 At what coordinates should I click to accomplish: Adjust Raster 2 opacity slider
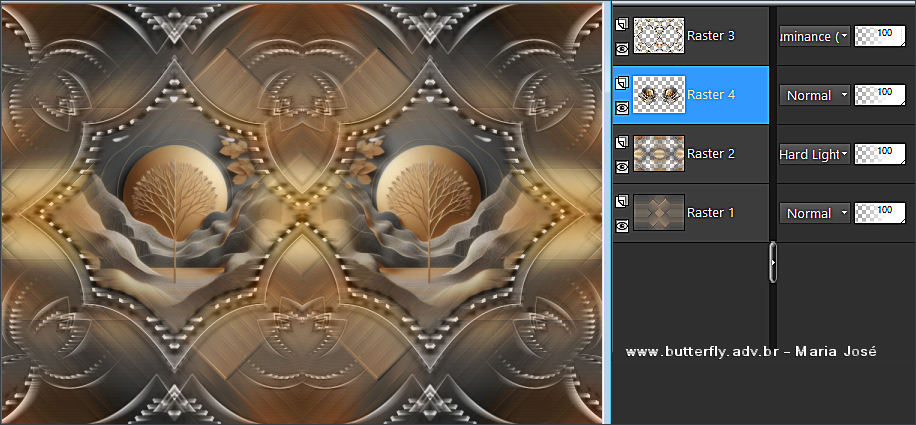tap(880, 154)
